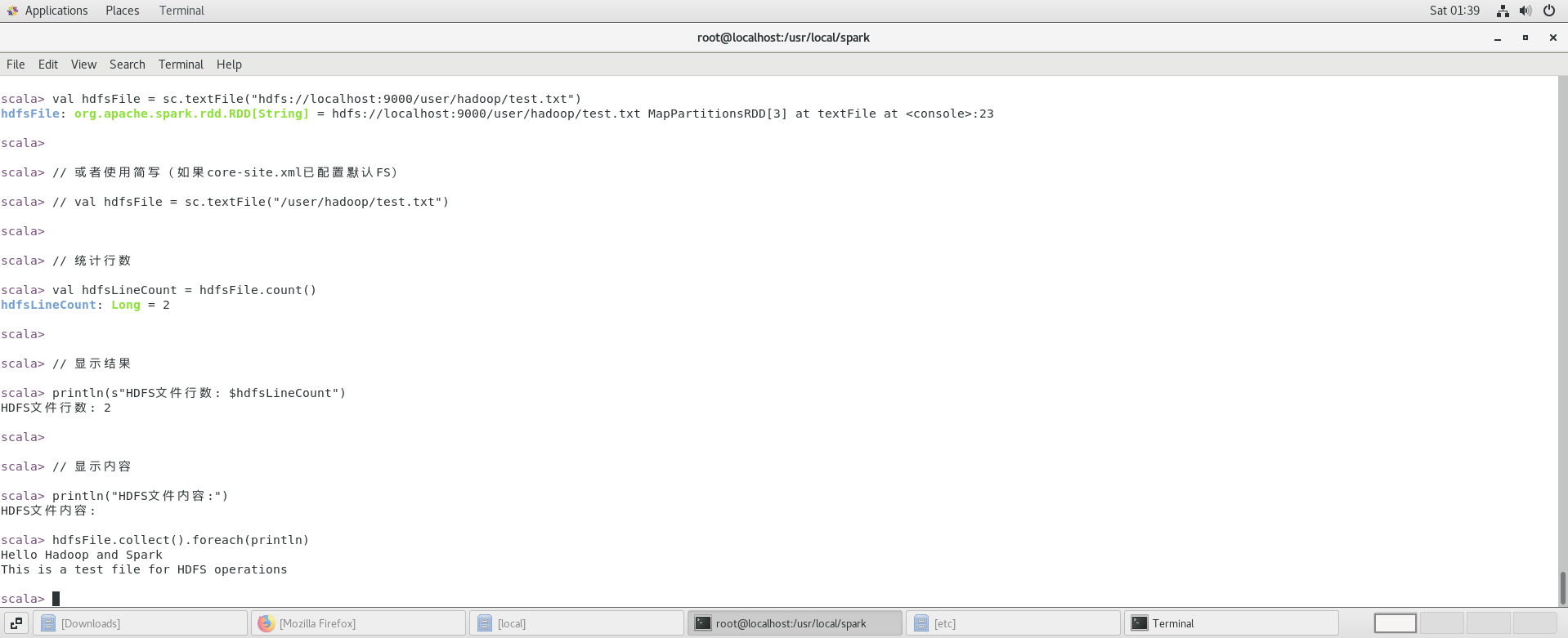Click the terminal vertical scrollbar handle
Screen dimensions: 1568x638
[x=1562, y=587]
